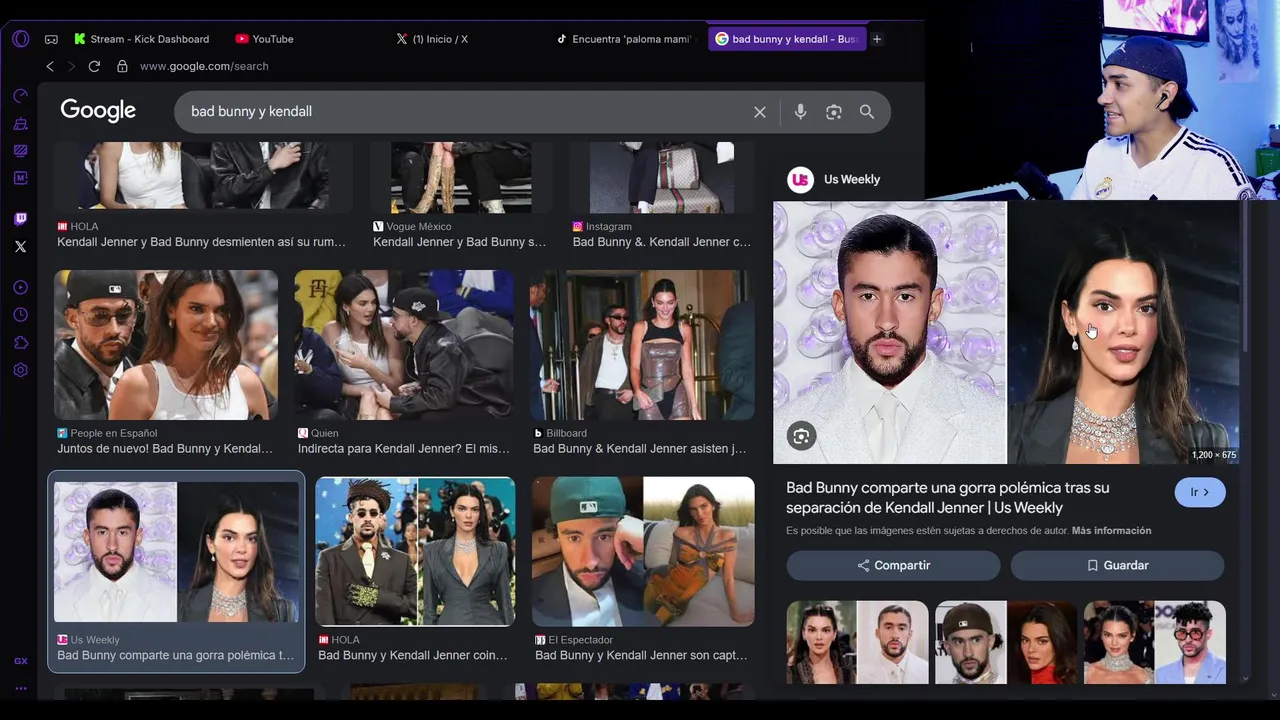Open the Player sidebar icon

click(x=20, y=288)
